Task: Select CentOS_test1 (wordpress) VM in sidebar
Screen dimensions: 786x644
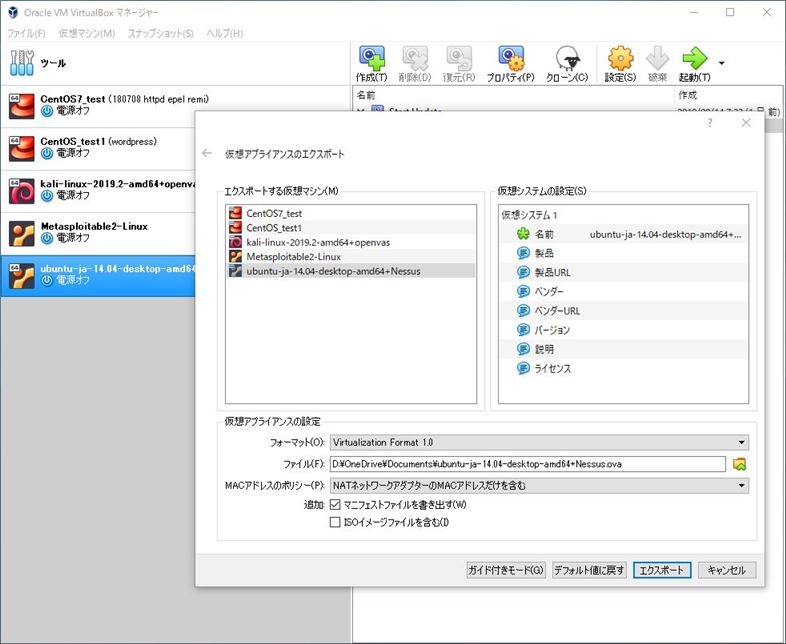Action: [98, 148]
